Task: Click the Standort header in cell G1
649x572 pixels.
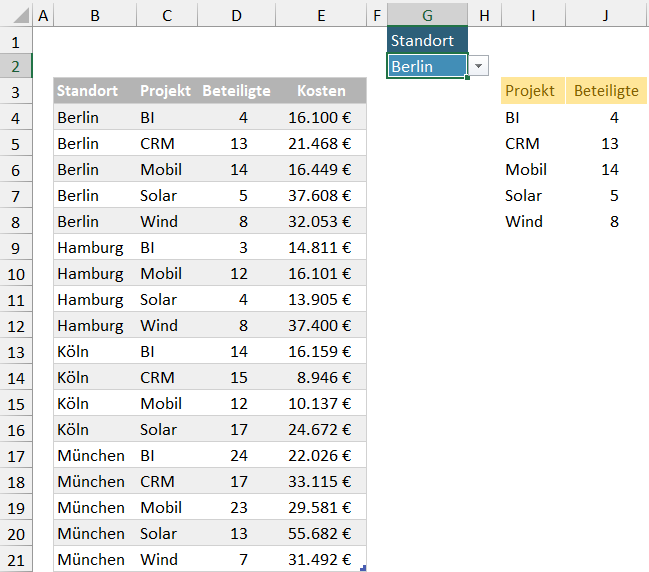Action: (427, 40)
